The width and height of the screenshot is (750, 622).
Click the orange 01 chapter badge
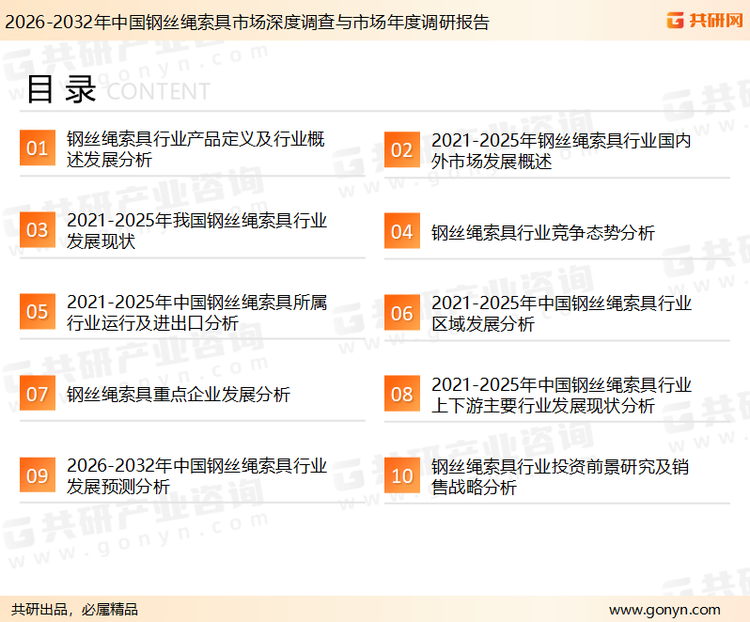(x=37, y=148)
